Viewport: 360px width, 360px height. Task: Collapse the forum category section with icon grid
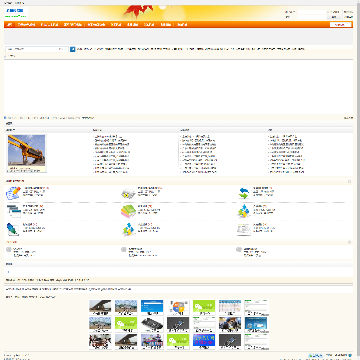point(349,181)
